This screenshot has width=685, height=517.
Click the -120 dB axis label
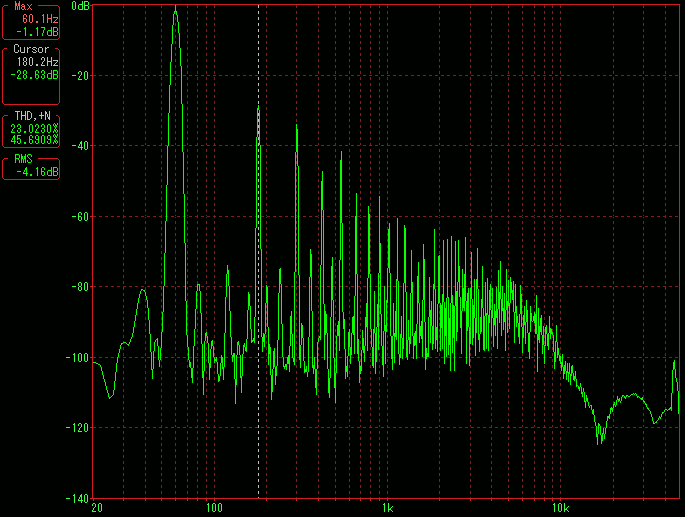click(77, 427)
